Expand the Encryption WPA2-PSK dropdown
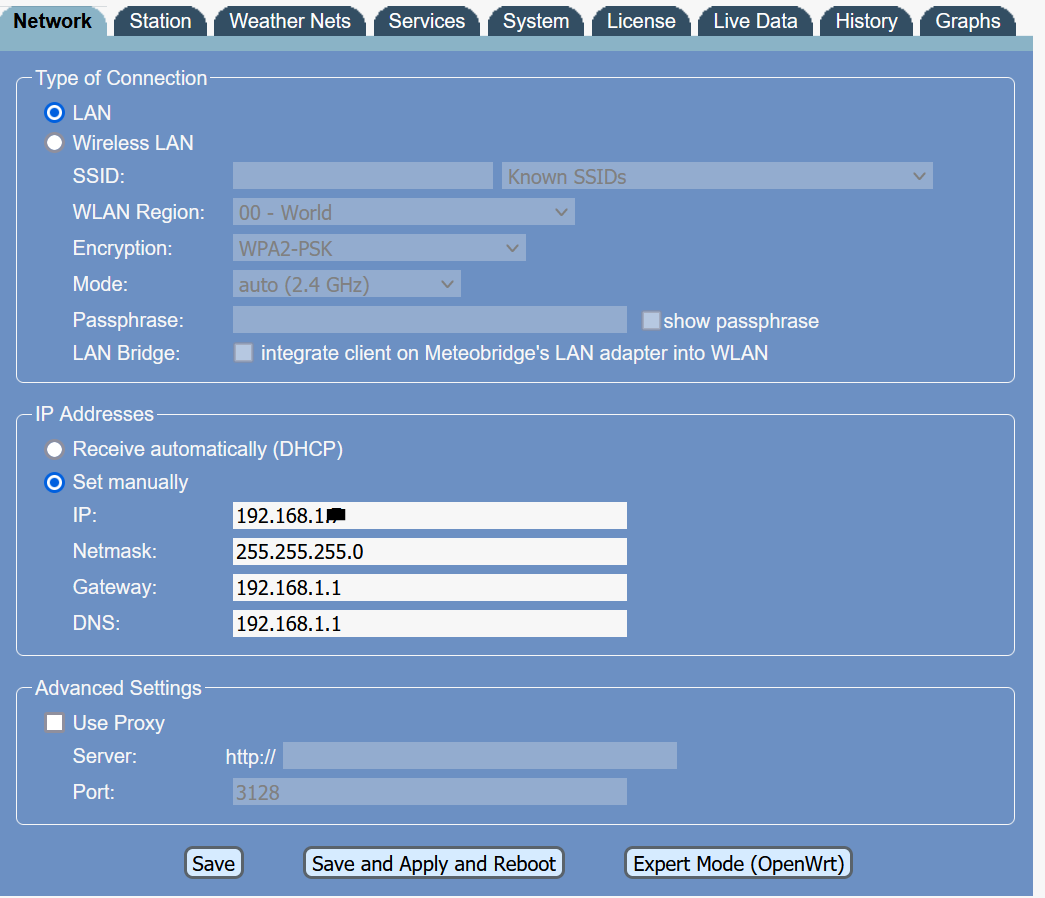The height and width of the screenshot is (898, 1045). 379,248
